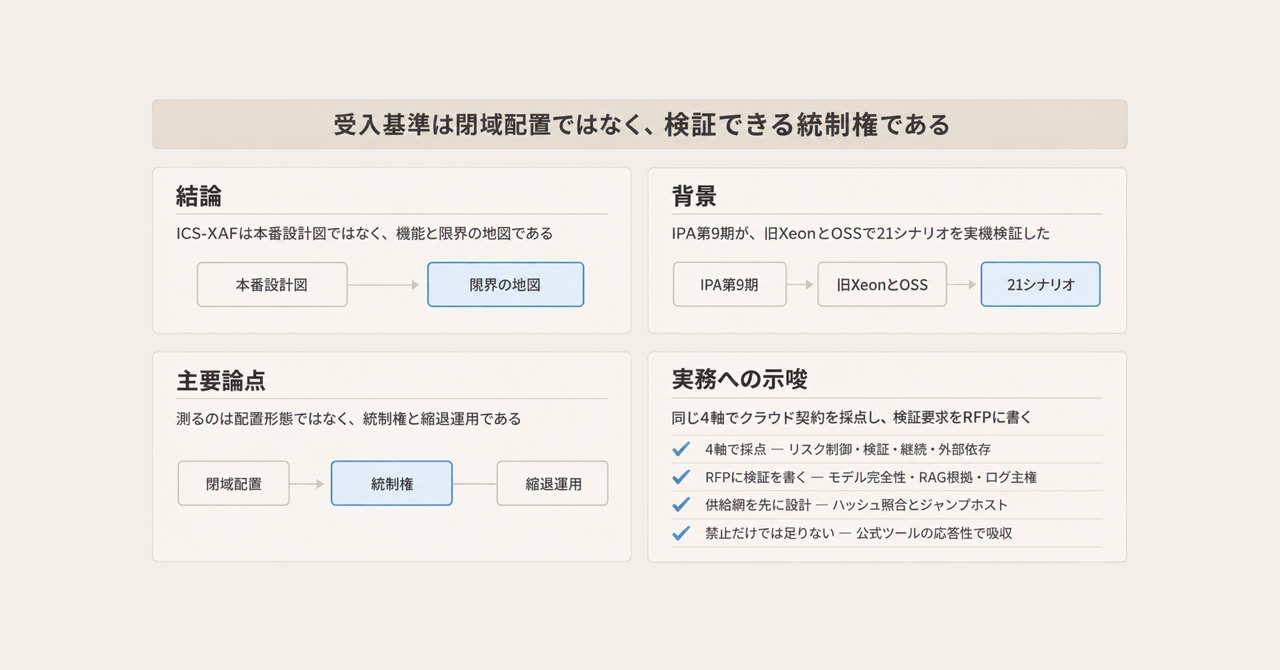1280x670 pixels.
Task: Click checkmark beside RFPに検証を書く
Action: [x=682, y=477]
